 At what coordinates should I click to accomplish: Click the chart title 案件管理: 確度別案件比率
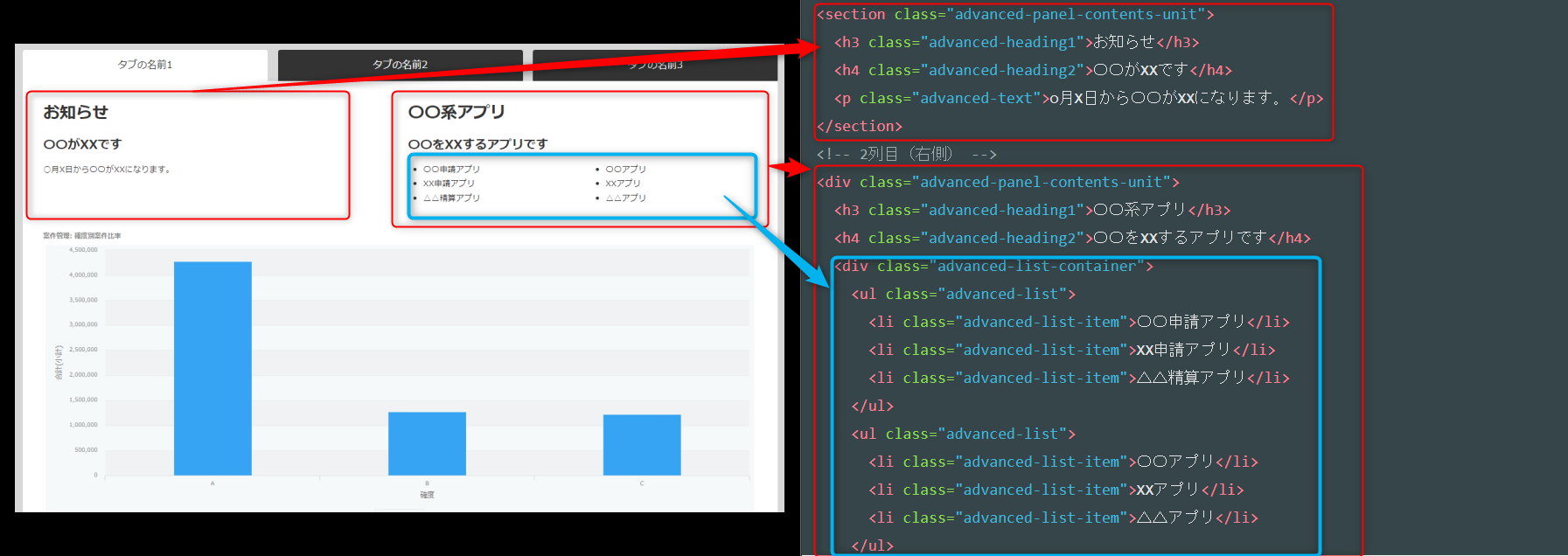tap(82, 236)
